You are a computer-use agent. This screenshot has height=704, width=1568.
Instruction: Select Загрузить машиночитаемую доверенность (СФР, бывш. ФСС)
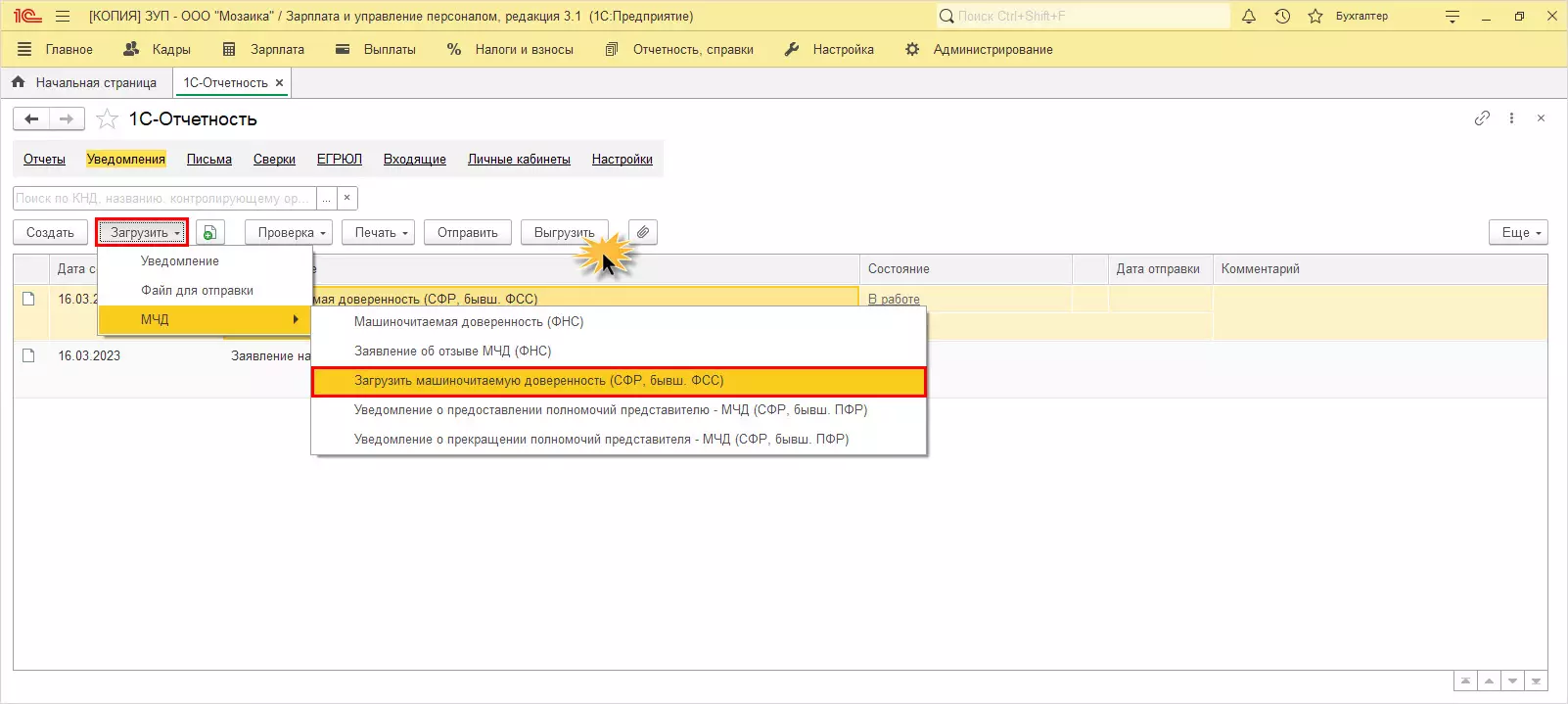click(x=619, y=381)
